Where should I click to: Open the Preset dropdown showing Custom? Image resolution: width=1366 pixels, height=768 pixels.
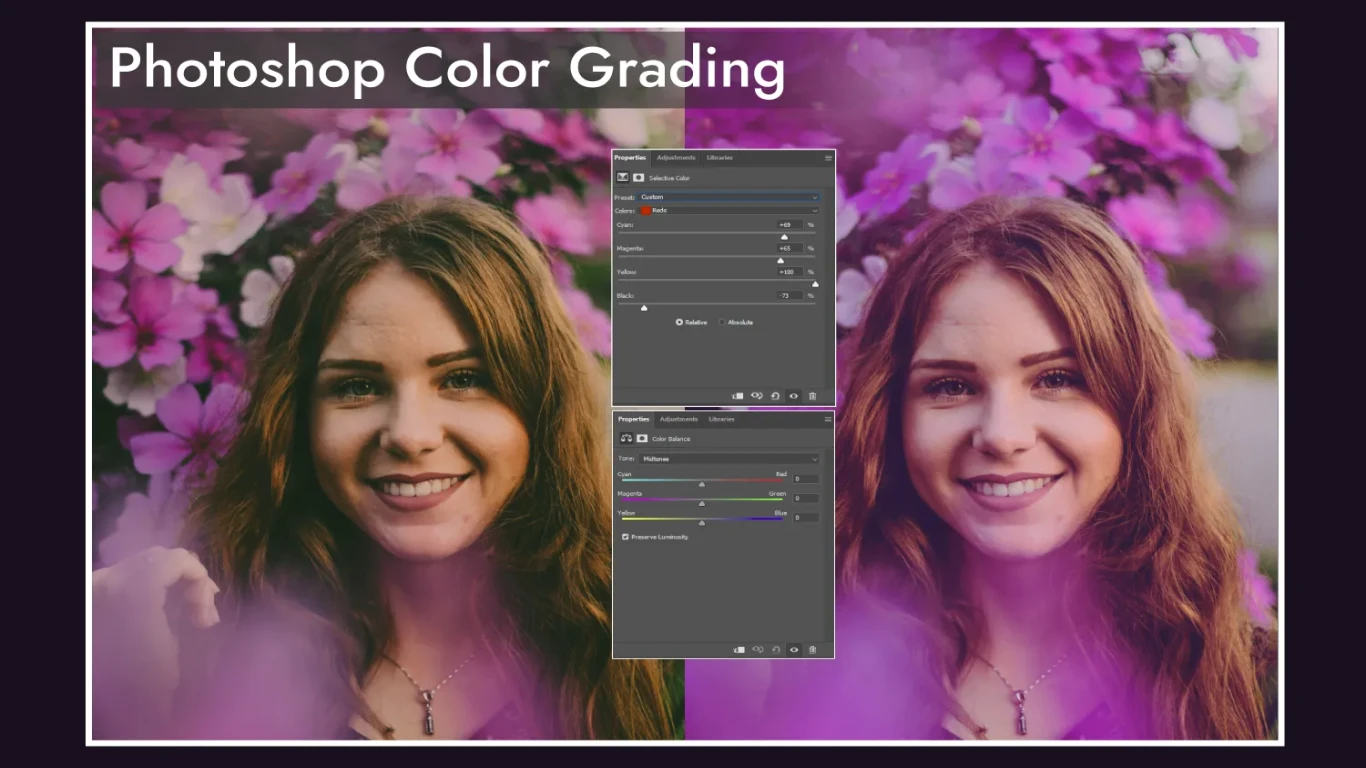(729, 197)
